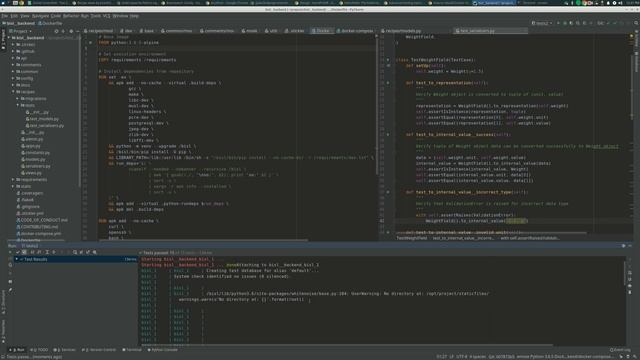This screenshot has height=360, width=640.
Task: Switch to the docker-compose editor tab
Action: click(x=355, y=31)
